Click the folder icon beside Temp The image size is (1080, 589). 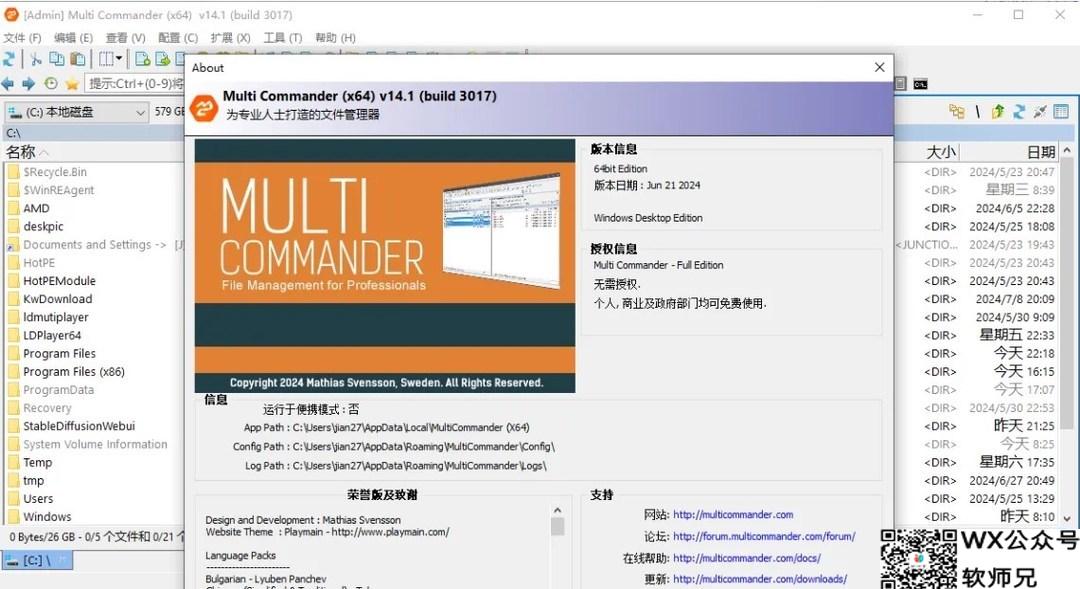[x=12, y=462]
